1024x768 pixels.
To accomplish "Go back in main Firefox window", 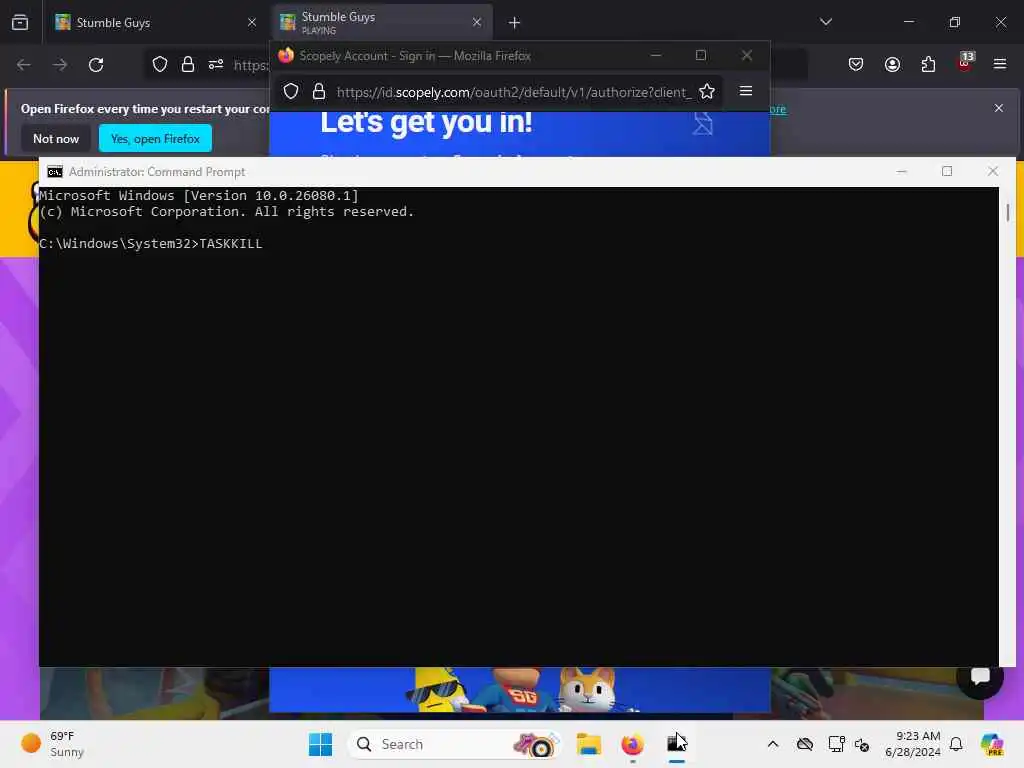I will [24, 65].
